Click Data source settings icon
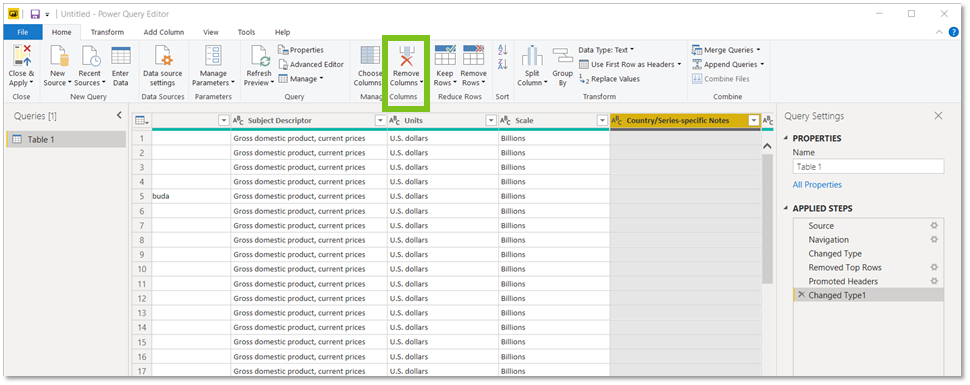The image size is (970, 385). pyautogui.click(x=163, y=56)
